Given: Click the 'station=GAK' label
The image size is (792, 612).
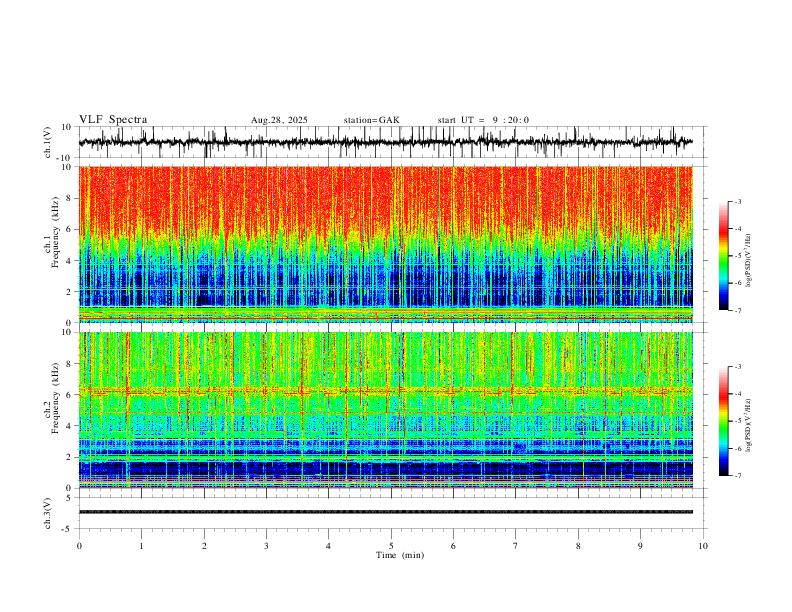Looking at the screenshot, I should point(371,120).
